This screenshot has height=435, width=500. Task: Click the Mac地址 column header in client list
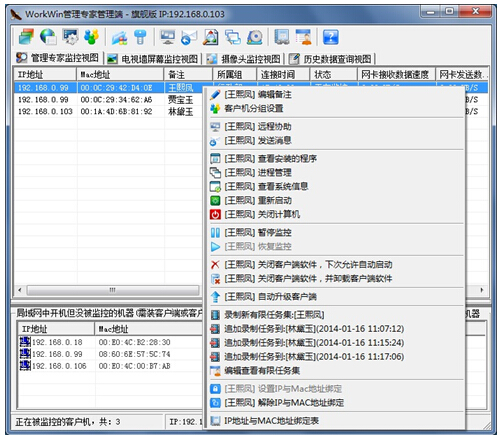point(120,74)
